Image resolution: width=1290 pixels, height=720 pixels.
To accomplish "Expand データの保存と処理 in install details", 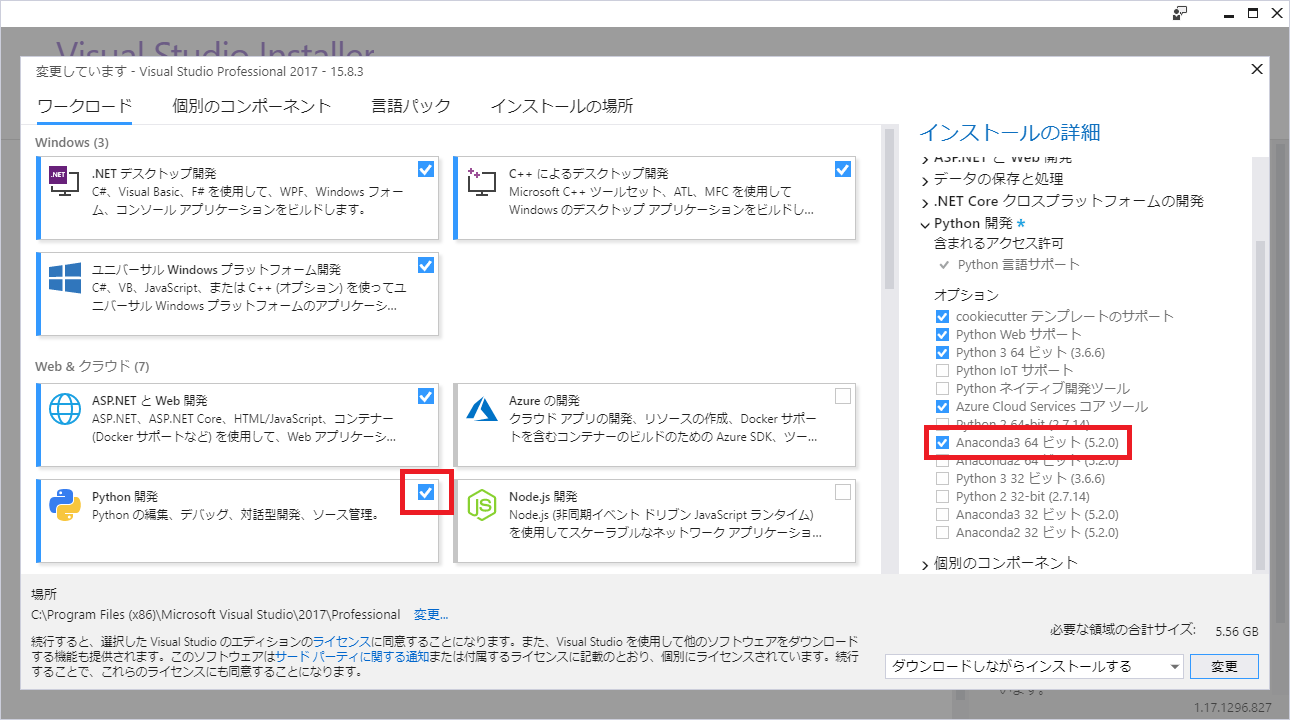I will point(925,180).
